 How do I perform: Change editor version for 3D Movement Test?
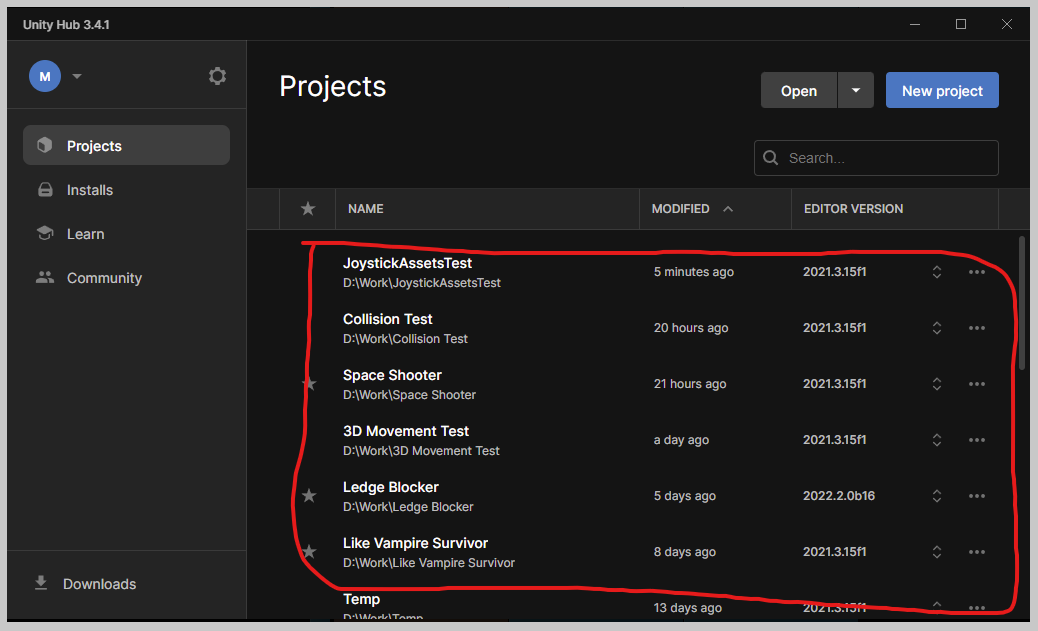pos(937,440)
